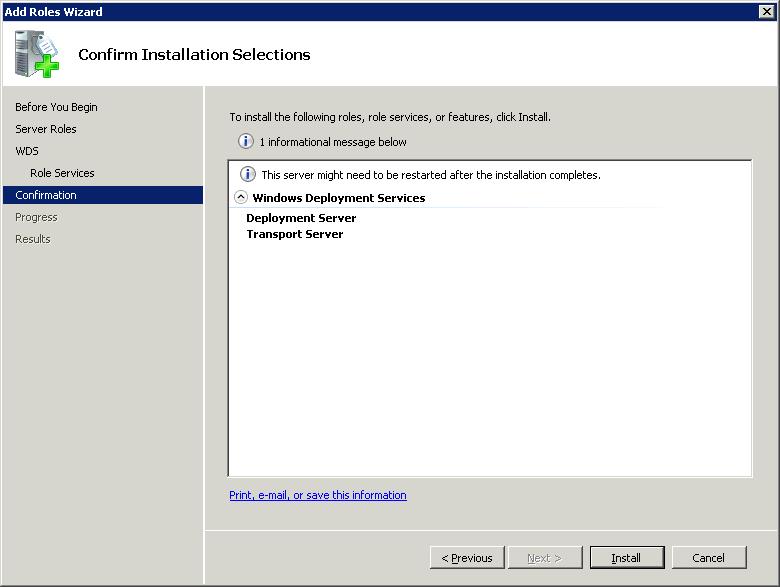The height and width of the screenshot is (587, 780).
Task: Click the greyed-out Progress step
Action: tap(36, 217)
